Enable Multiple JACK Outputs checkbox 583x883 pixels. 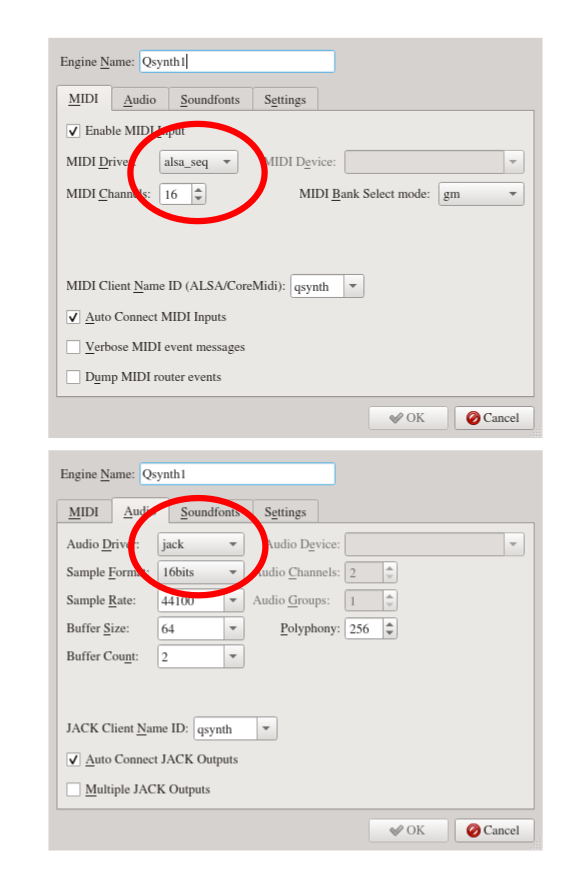tap(73, 790)
